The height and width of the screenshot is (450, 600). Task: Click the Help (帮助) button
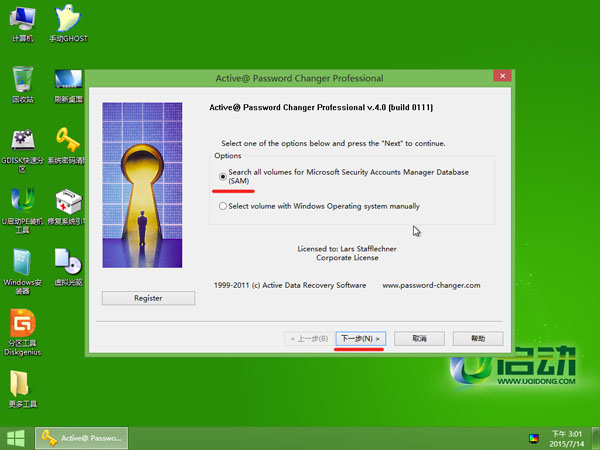coord(478,339)
